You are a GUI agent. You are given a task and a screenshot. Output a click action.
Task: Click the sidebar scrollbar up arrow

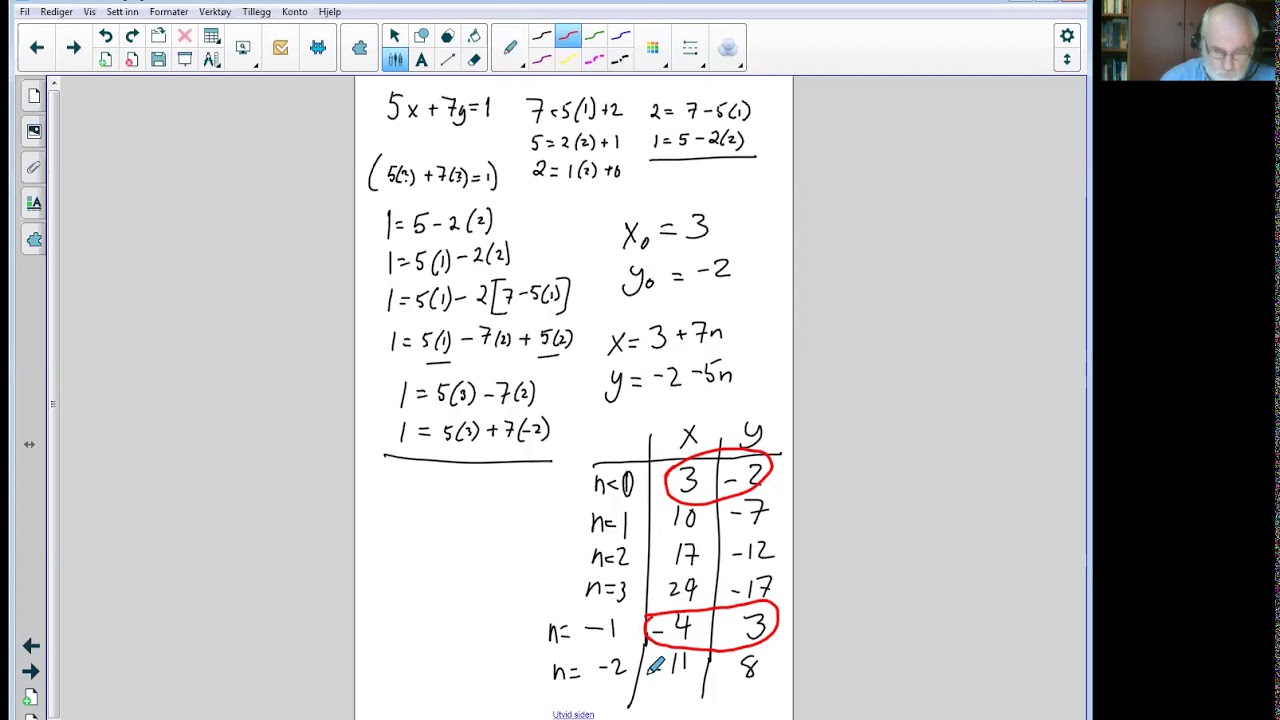click(x=54, y=83)
